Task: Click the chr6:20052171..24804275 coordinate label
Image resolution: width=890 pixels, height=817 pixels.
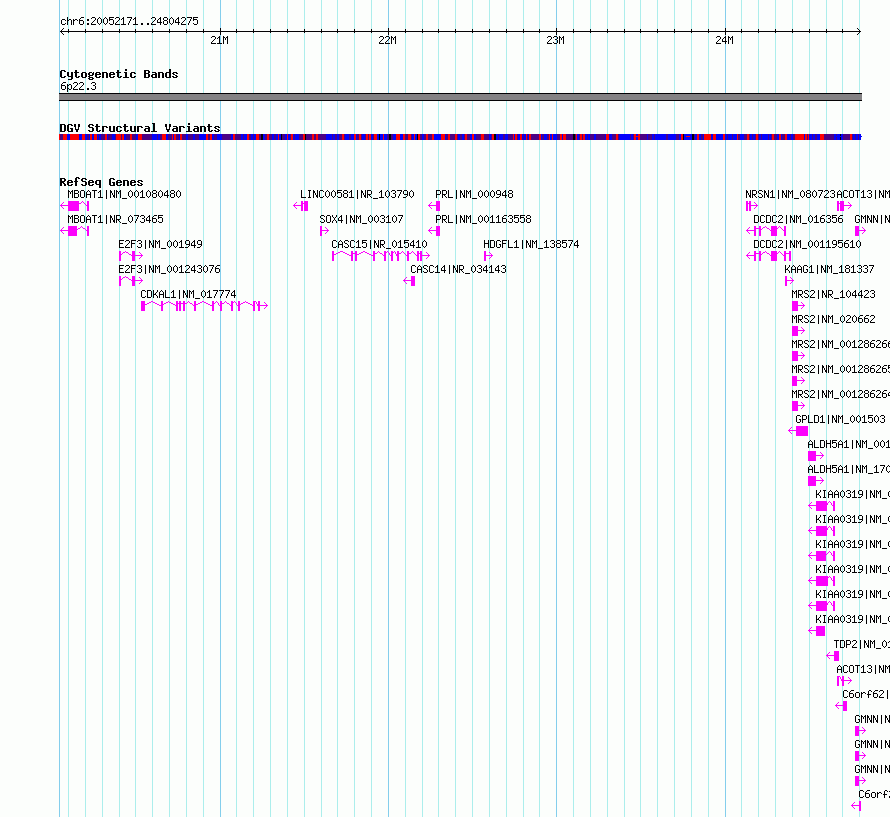Action: (x=129, y=21)
